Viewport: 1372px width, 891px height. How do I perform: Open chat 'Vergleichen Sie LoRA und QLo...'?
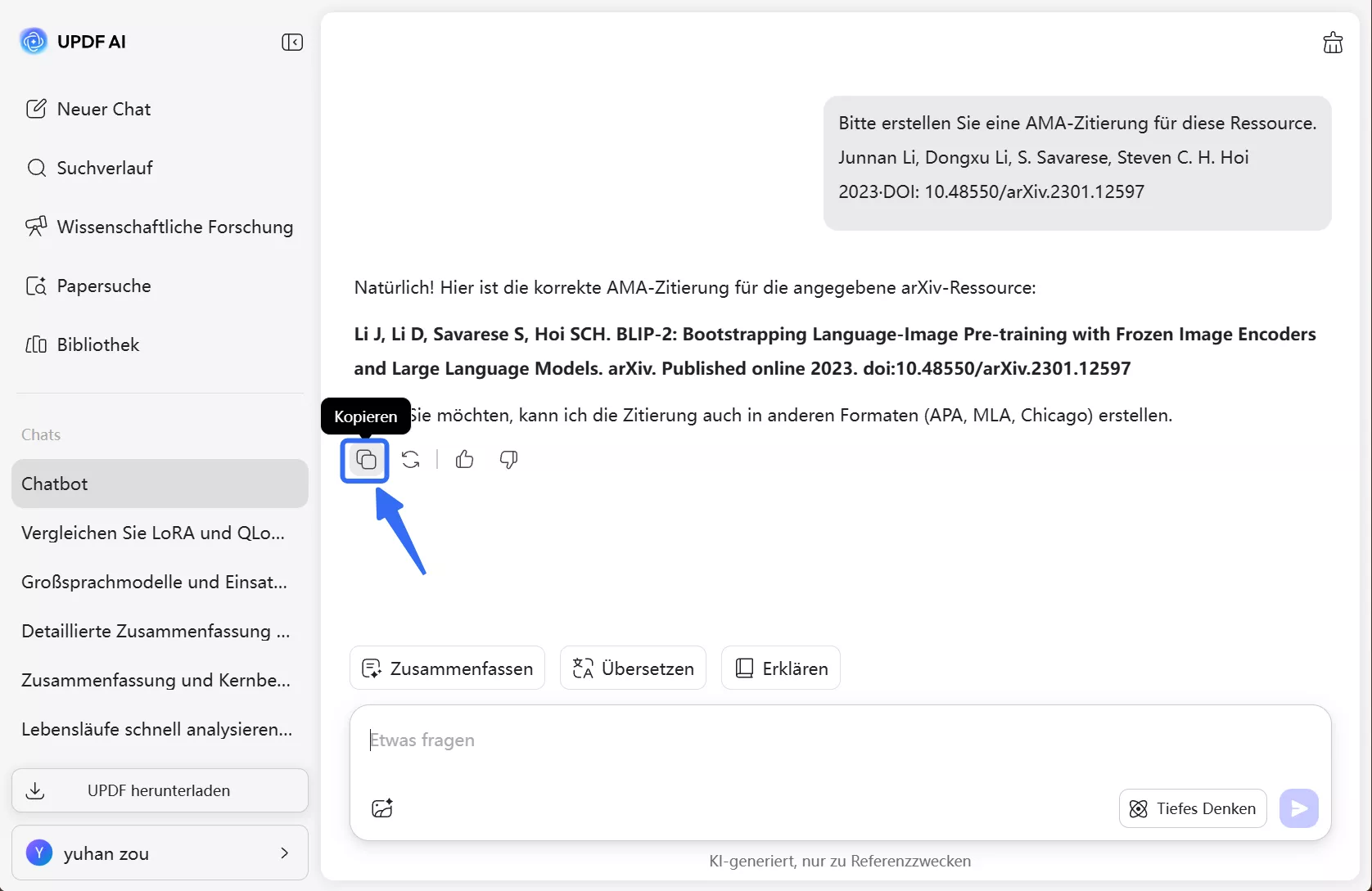point(160,533)
